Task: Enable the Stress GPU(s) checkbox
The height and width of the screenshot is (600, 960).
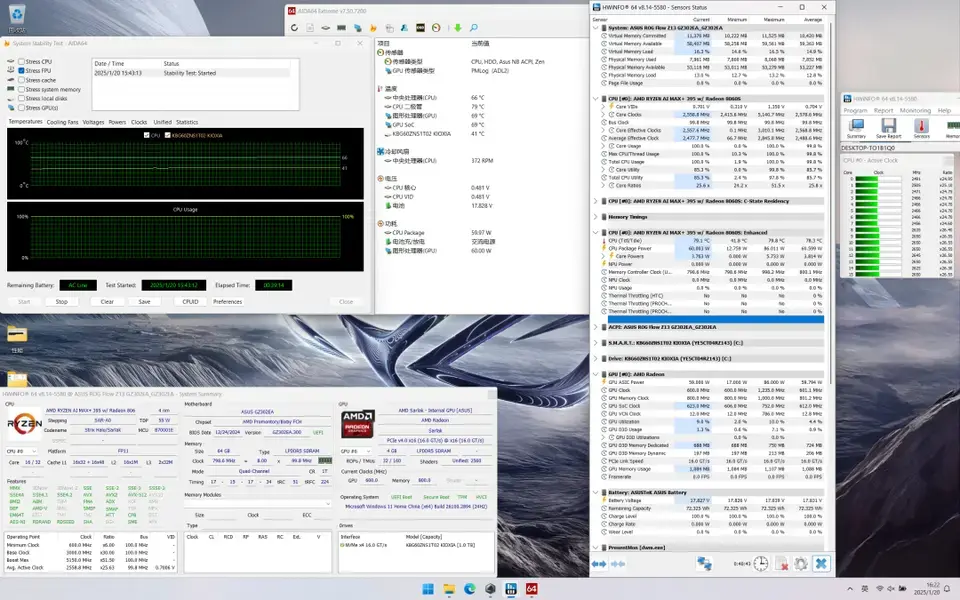Action: [x=21, y=108]
